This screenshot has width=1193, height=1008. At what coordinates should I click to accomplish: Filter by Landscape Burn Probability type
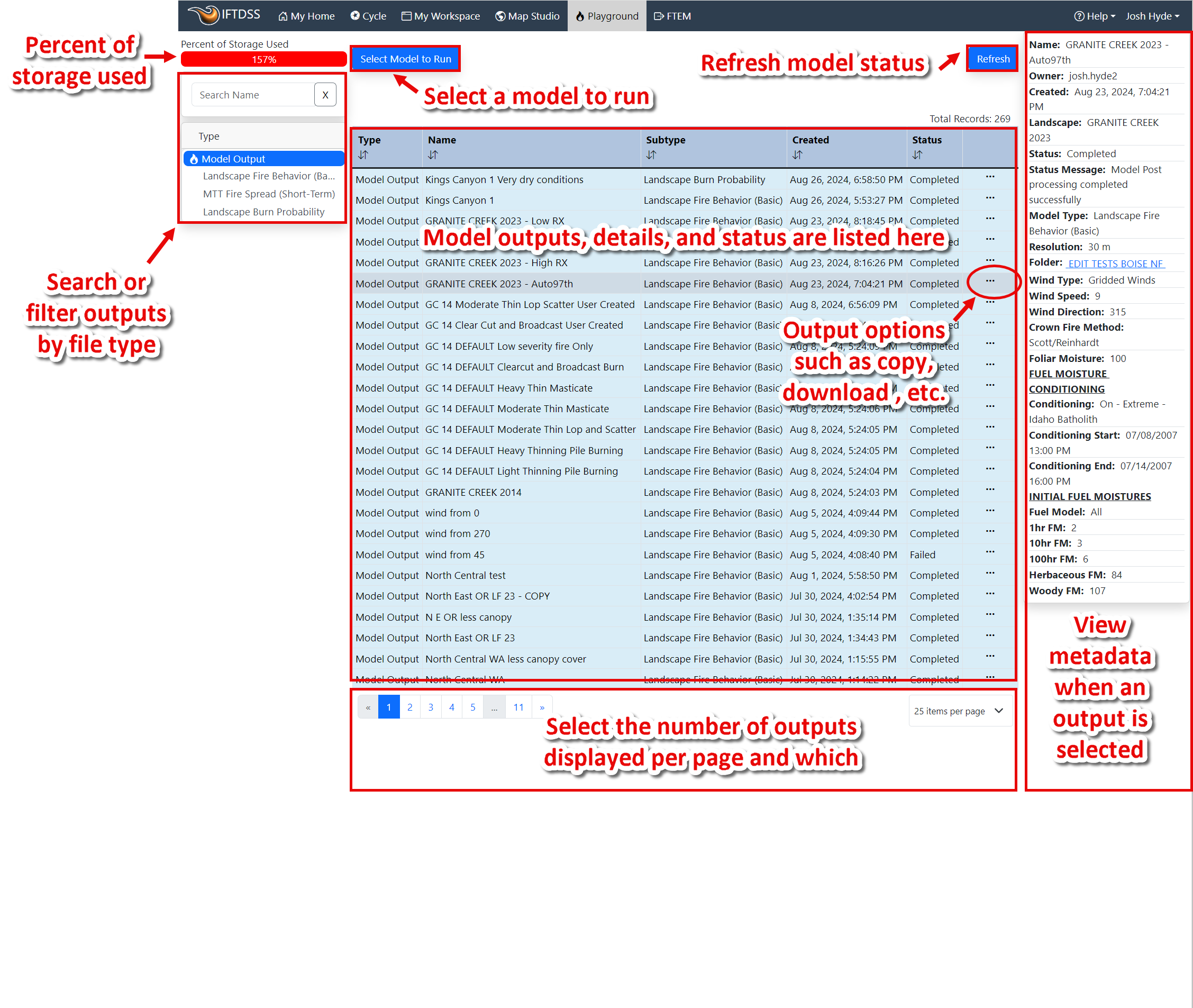263,212
